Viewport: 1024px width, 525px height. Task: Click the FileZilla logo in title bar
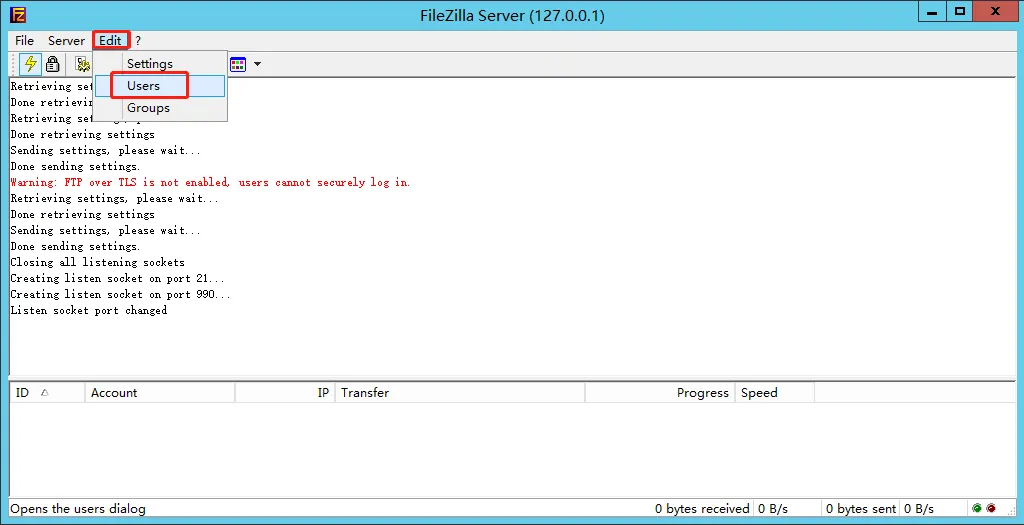pos(18,14)
